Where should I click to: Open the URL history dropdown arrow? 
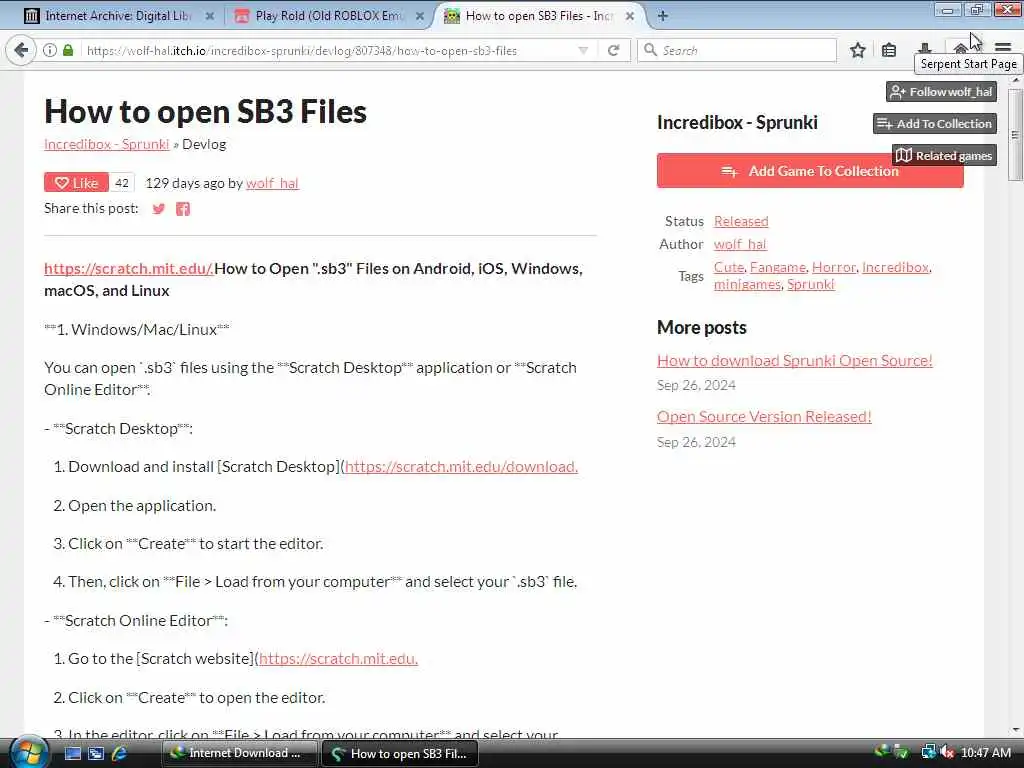[583, 50]
